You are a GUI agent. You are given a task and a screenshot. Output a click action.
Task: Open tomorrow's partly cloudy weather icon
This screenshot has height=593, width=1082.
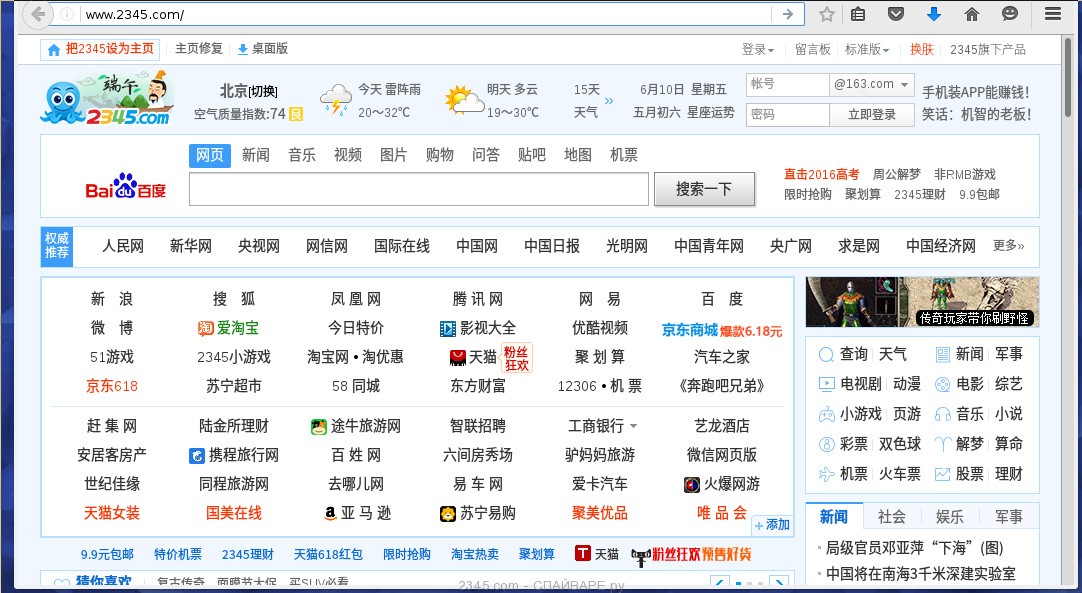(x=464, y=100)
